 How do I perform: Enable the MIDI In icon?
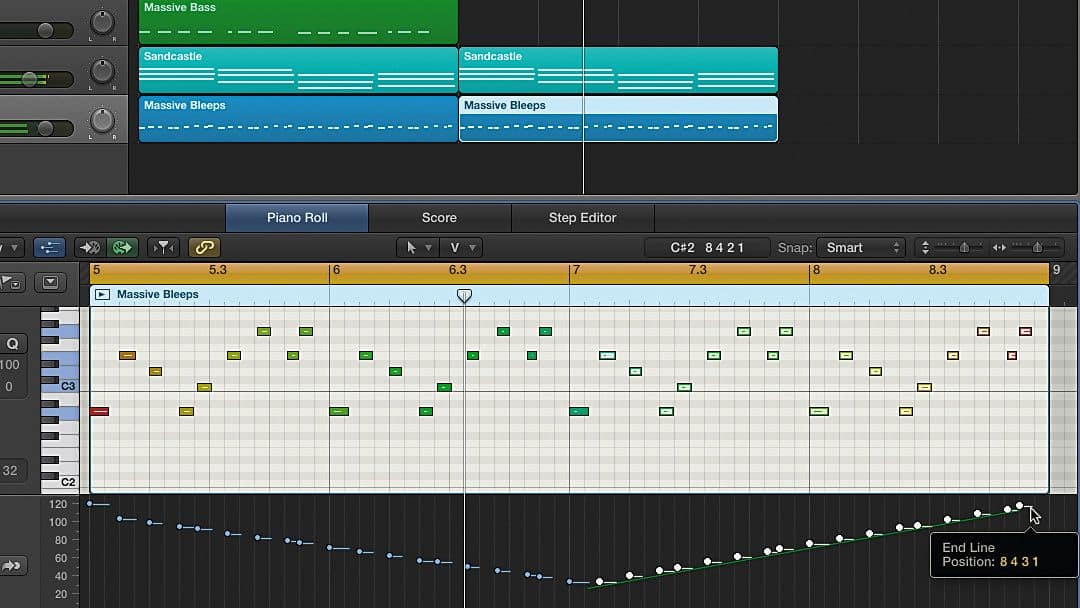(x=89, y=247)
